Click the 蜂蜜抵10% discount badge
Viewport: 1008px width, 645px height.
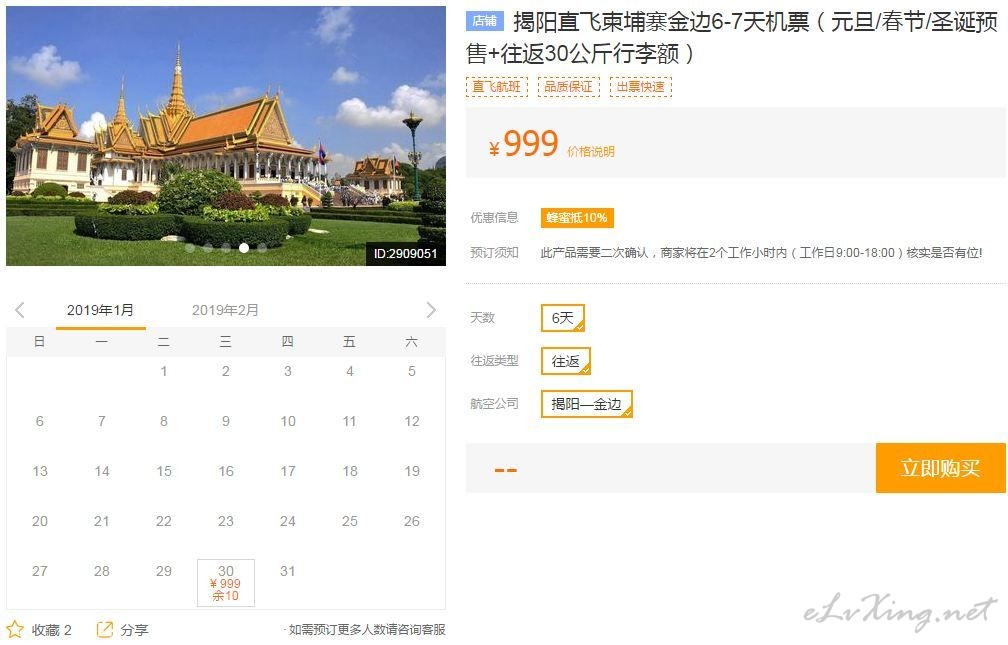coord(577,217)
